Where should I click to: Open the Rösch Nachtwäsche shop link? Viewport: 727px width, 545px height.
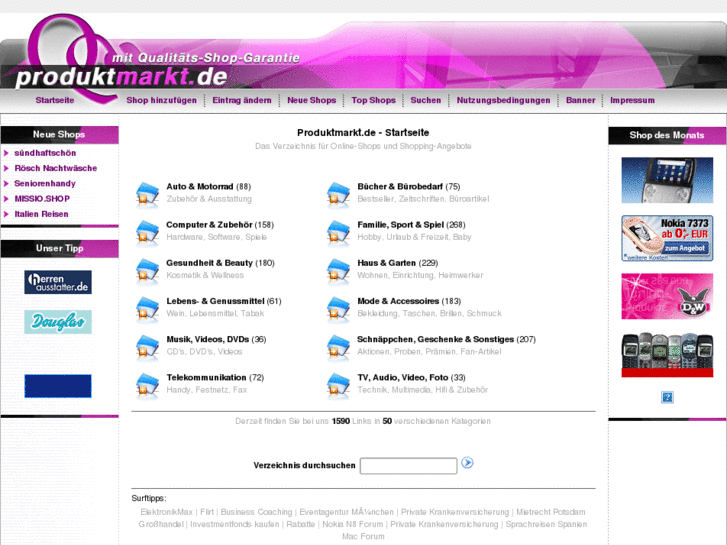[56, 168]
